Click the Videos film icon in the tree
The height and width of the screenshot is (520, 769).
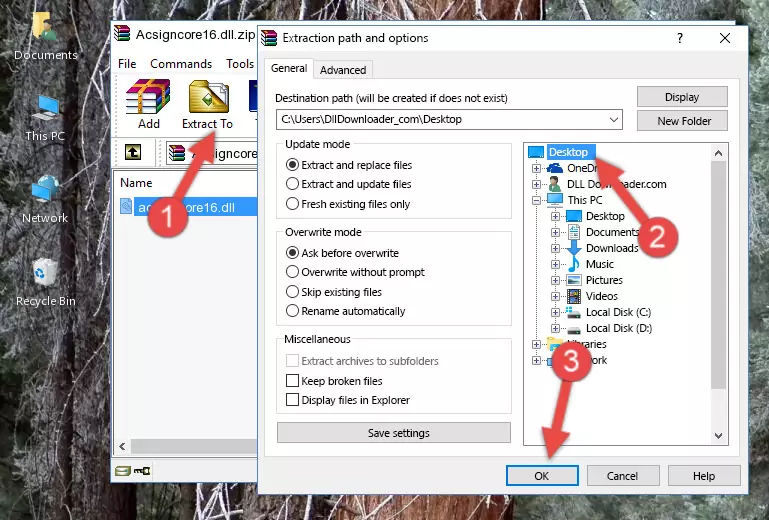click(x=573, y=296)
